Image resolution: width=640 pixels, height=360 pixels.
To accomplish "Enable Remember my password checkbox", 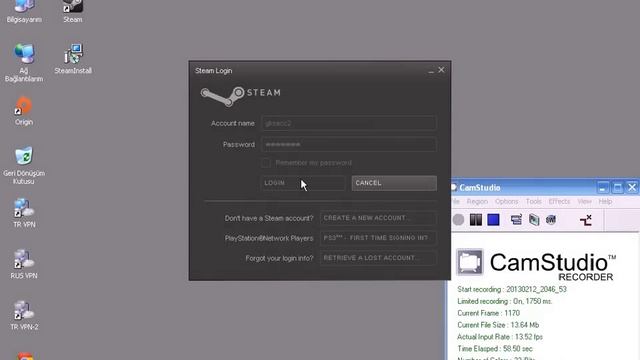I will coord(266,163).
